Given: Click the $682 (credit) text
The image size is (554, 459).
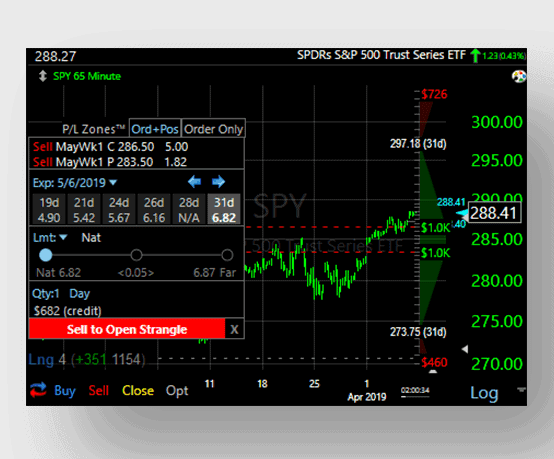Looking at the screenshot, I should tap(67, 311).
